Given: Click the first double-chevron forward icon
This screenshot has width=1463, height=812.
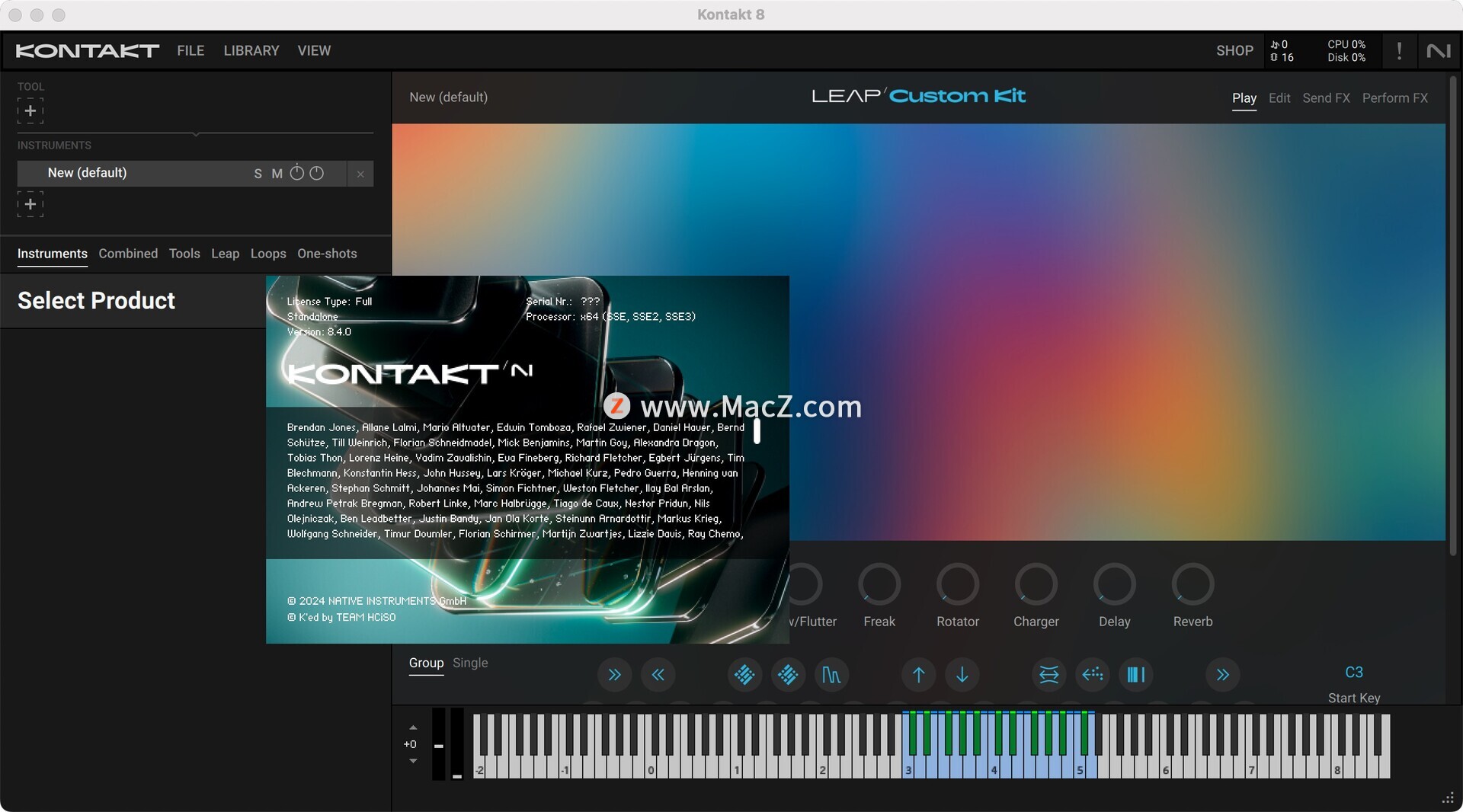Looking at the screenshot, I should [614, 675].
